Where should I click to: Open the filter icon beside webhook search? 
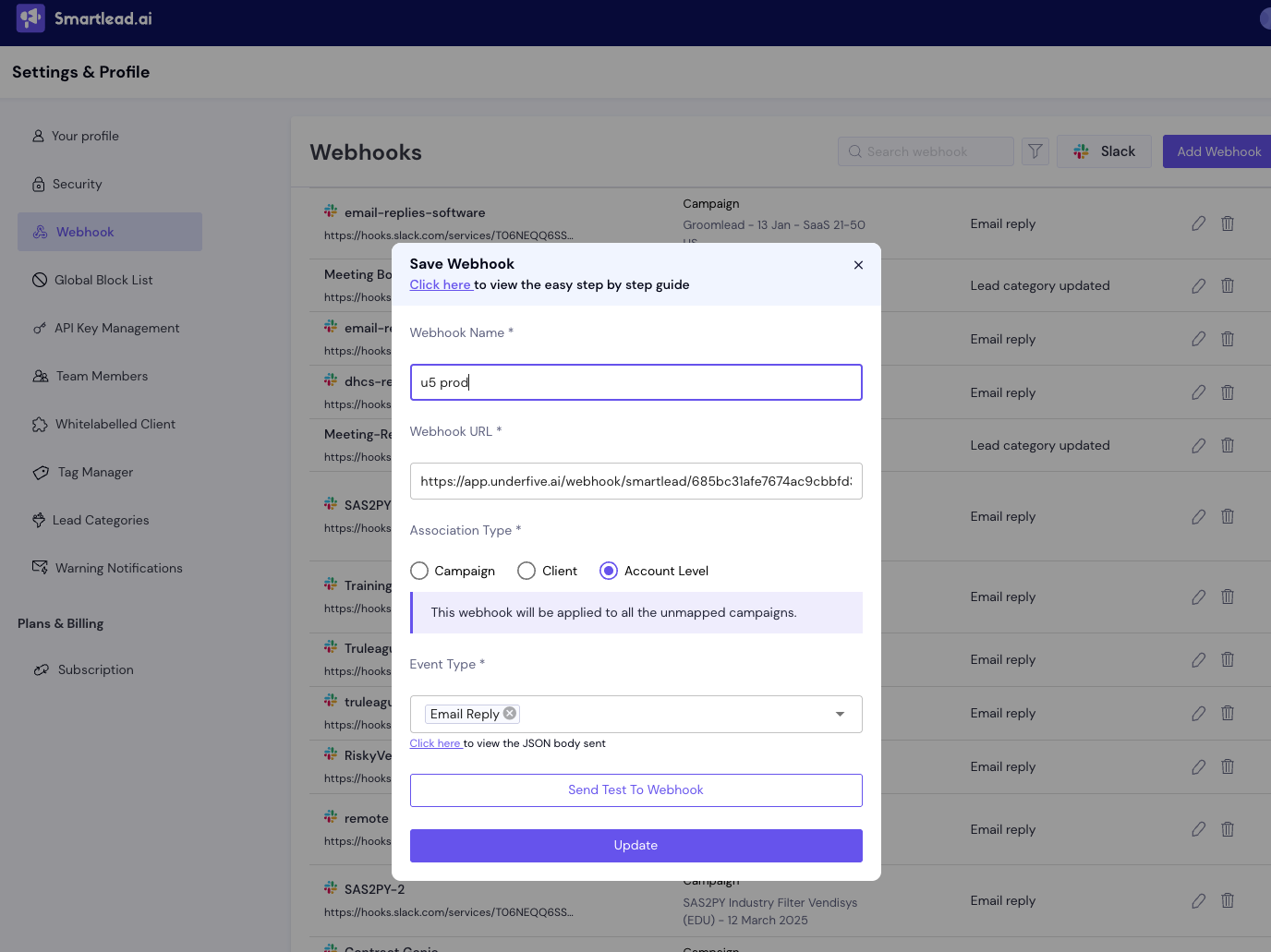(x=1035, y=151)
